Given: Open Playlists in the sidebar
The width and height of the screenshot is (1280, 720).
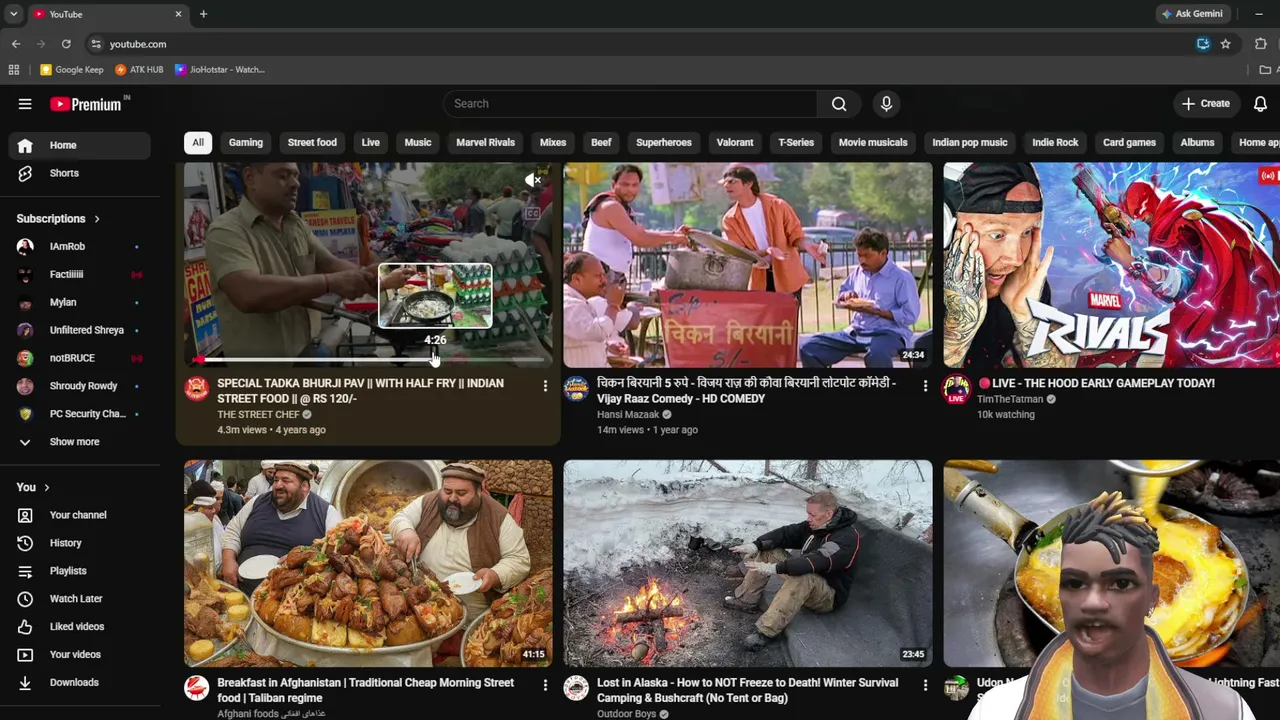Looking at the screenshot, I should point(80,571).
